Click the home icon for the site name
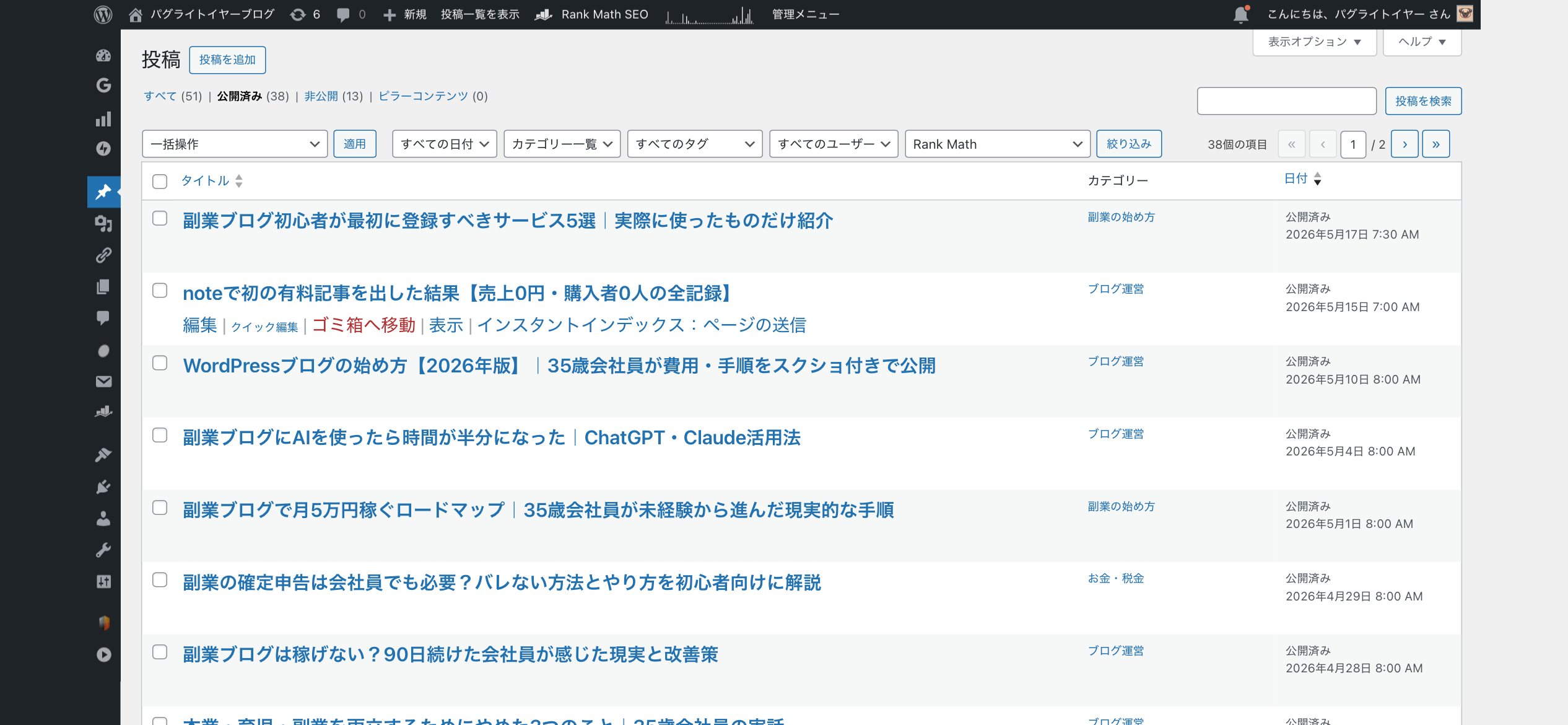The width and height of the screenshot is (1568, 725). (x=135, y=14)
